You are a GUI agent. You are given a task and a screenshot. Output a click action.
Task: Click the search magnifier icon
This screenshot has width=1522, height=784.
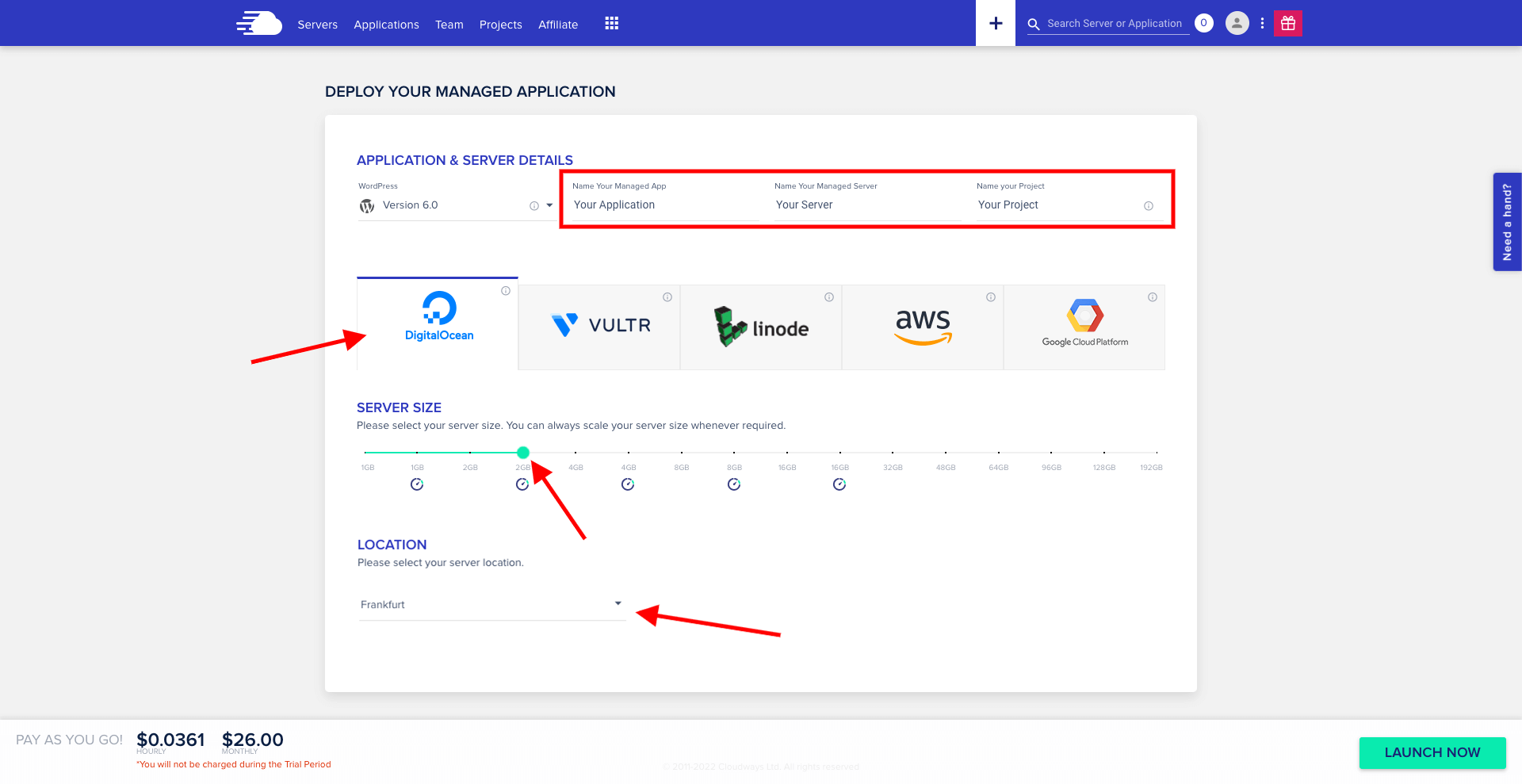pos(1034,25)
